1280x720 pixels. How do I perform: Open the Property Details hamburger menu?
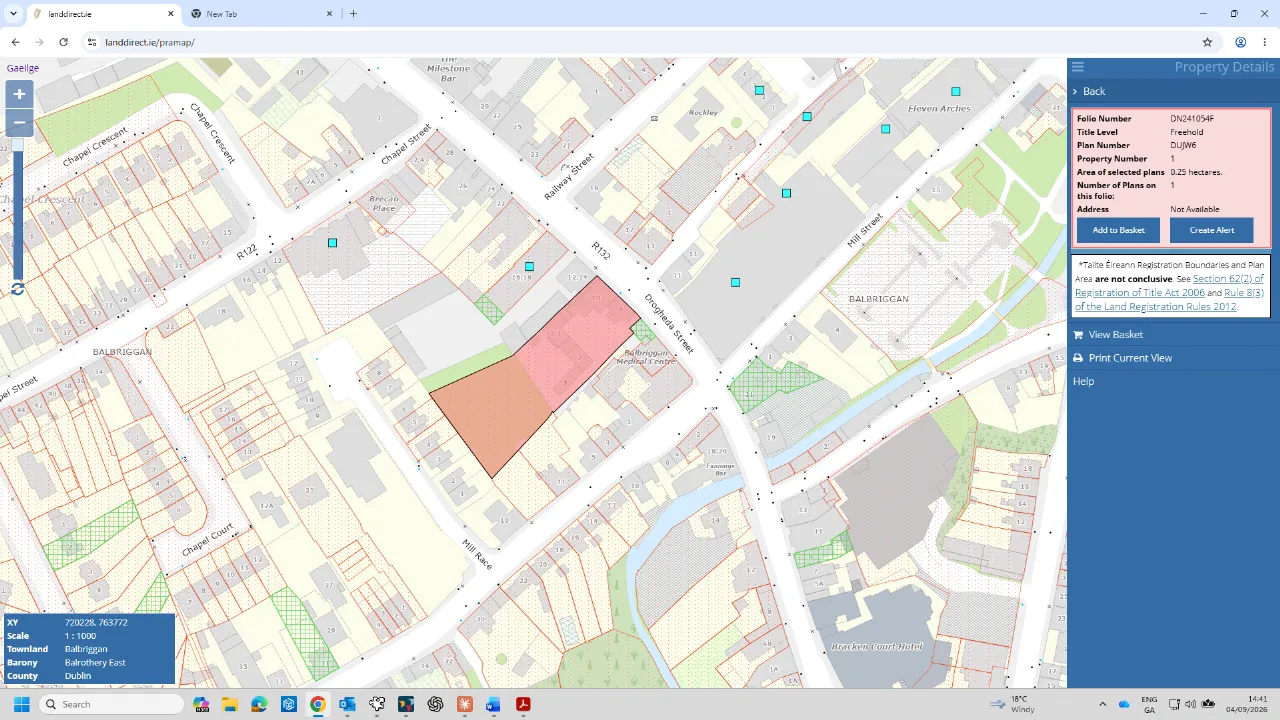point(1078,67)
